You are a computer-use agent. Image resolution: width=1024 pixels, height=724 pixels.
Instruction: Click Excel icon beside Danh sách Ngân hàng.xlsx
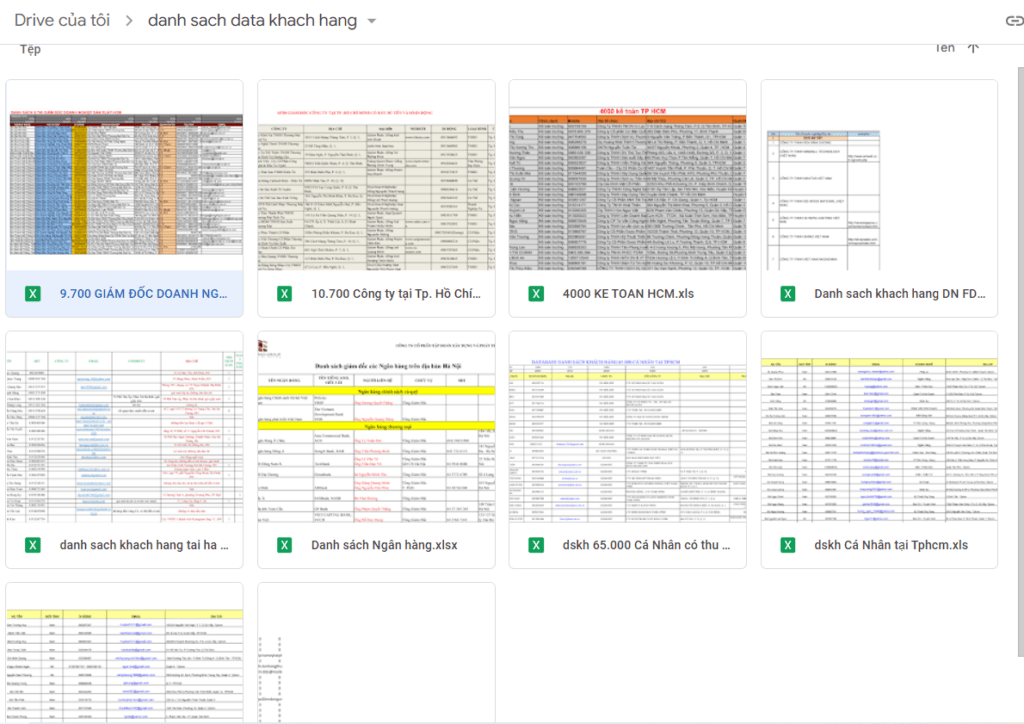(x=284, y=545)
